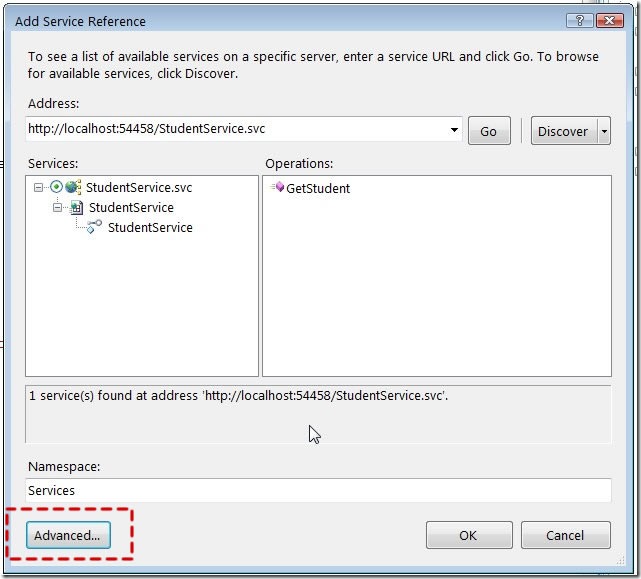Open the Advanced settings button
Viewport: 641px width, 579px height.
point(68,535)
